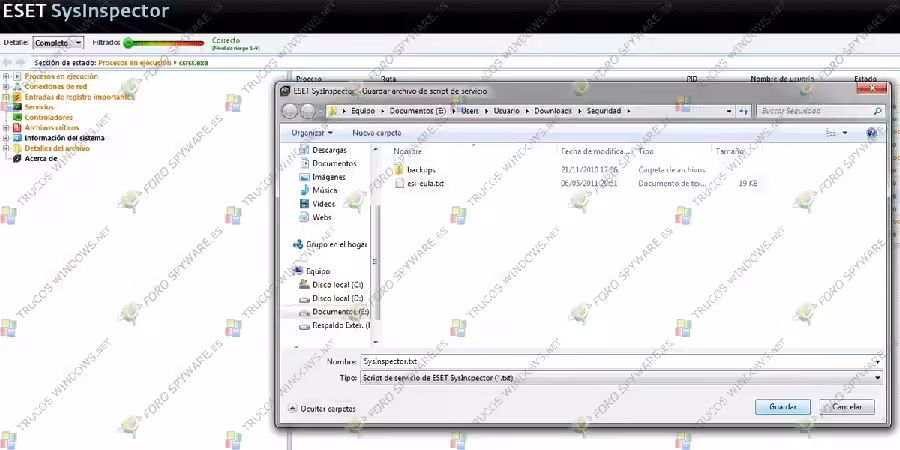Image resolution: width=900 pixels, height=450 pixels.
Task: Click the Procesos en ejecución breadcrumb link
Action: pyautogui.click(x=135, y=63)
